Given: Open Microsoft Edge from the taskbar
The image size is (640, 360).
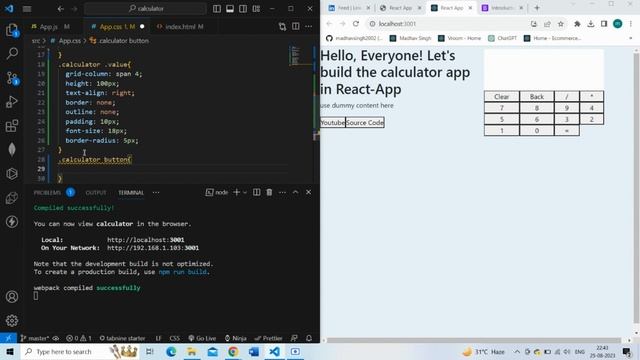Looking at the screenshot, I should (x=171, y=351).
